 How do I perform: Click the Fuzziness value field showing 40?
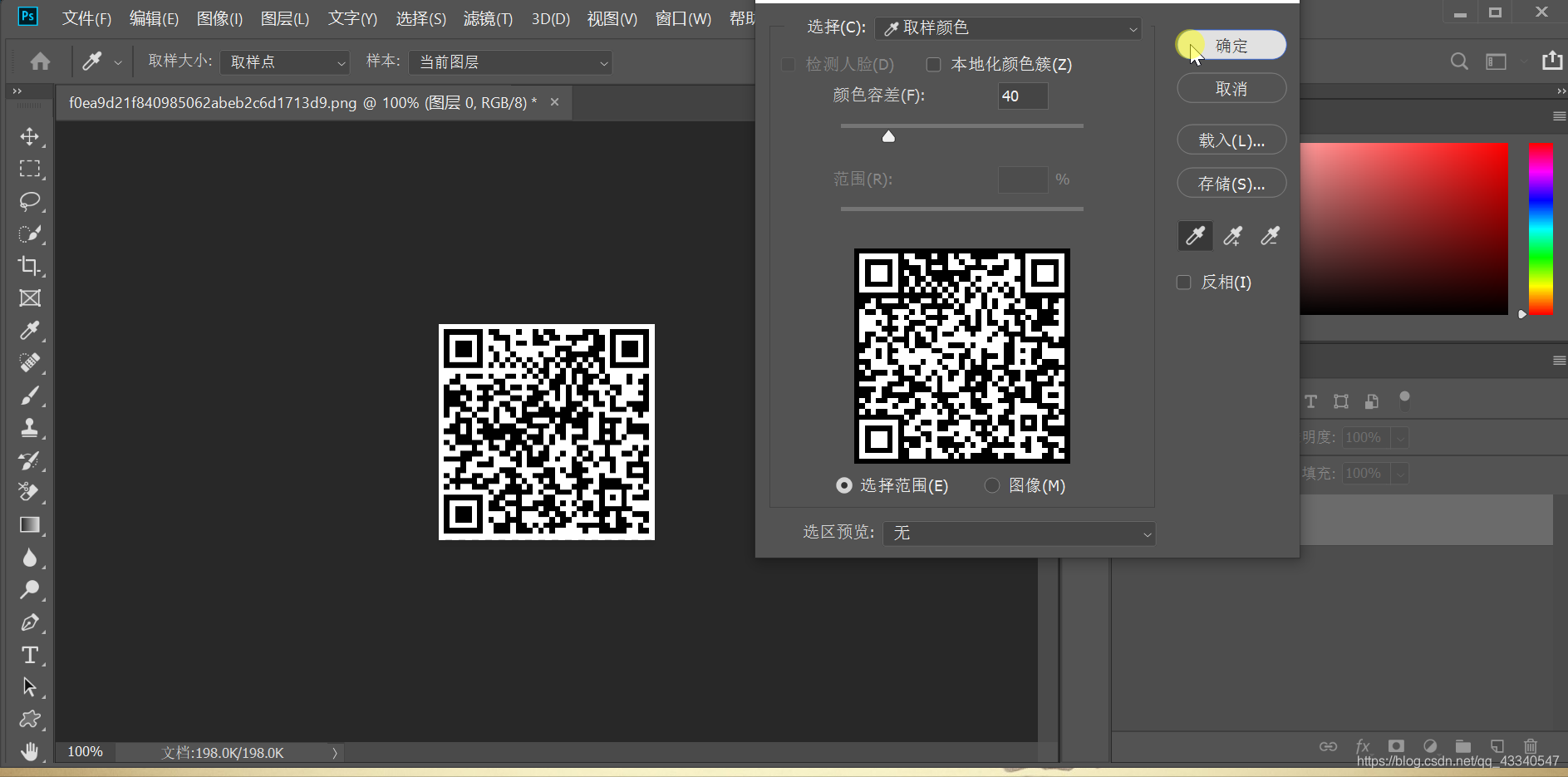pyautogui.click(x=1022, y=96)
